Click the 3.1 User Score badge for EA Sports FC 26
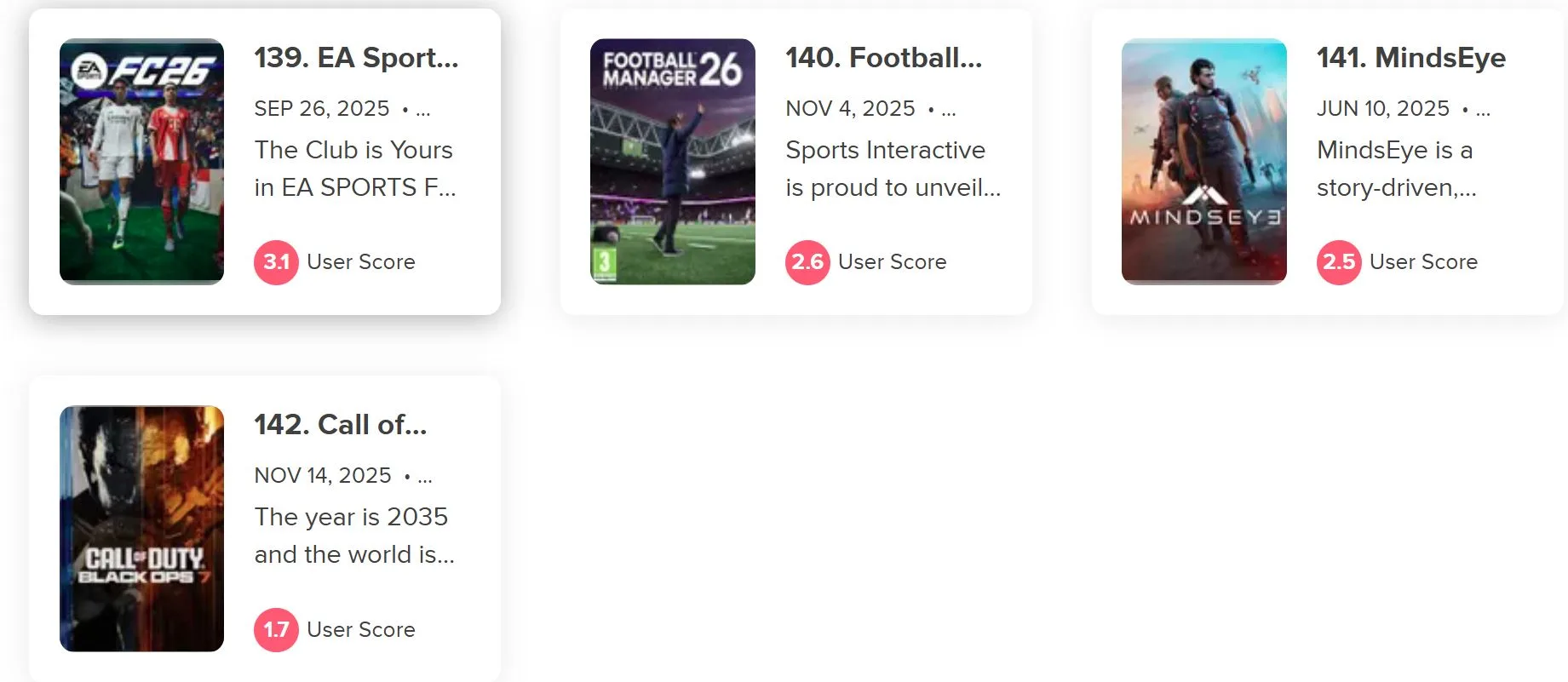The height and width of the screenshot is (682, 1568). pyautogui.click(x=275, y=262)
